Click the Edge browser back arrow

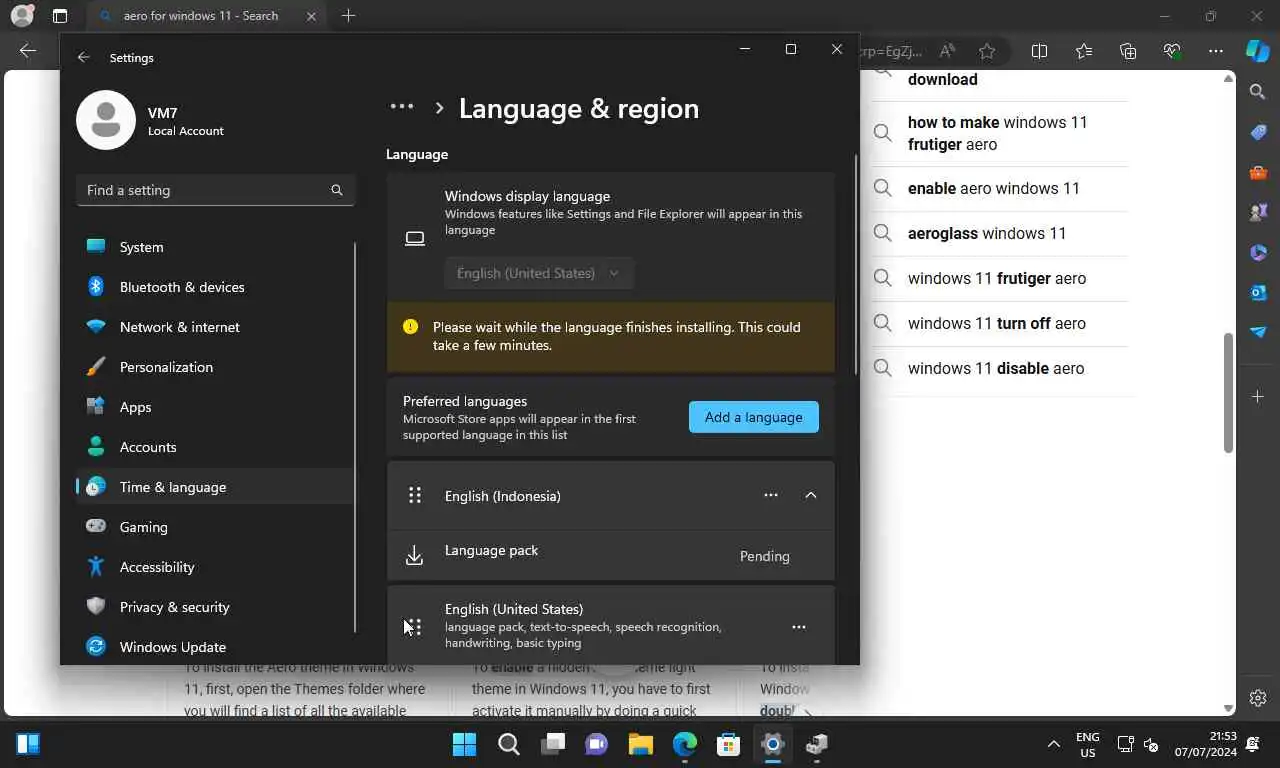[28, 51]
